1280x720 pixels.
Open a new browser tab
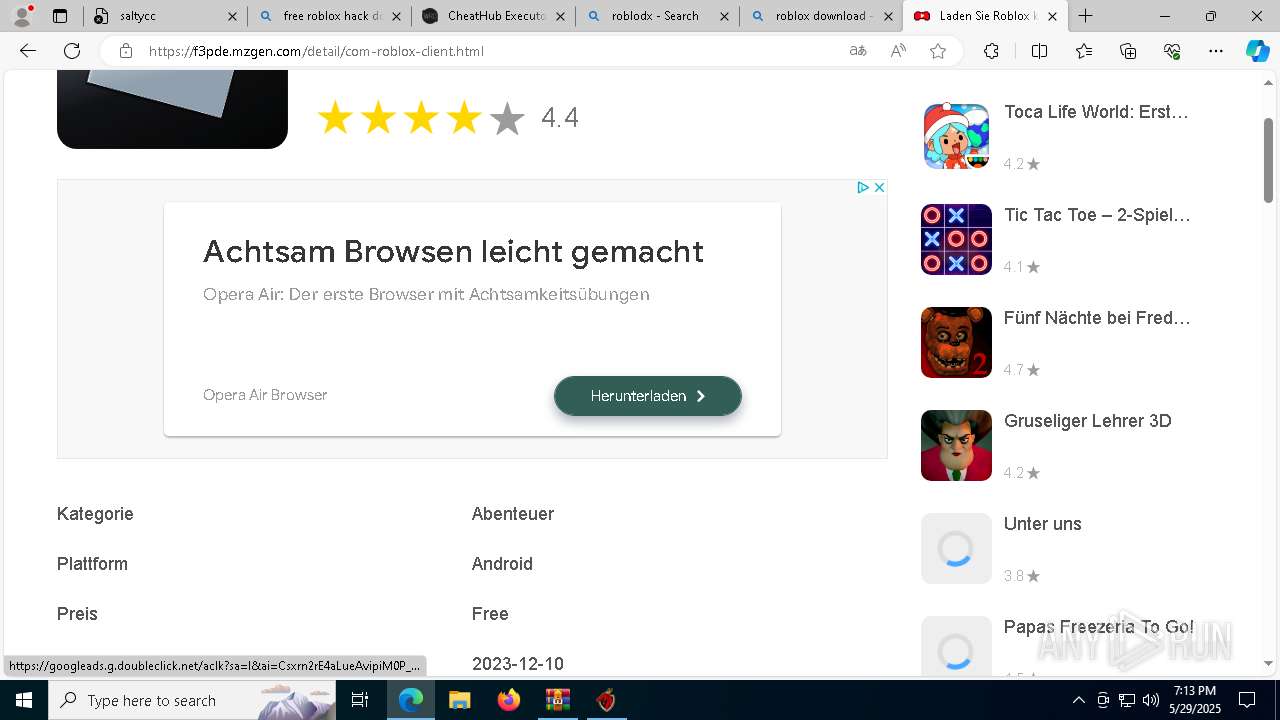tap(1085, 16)
